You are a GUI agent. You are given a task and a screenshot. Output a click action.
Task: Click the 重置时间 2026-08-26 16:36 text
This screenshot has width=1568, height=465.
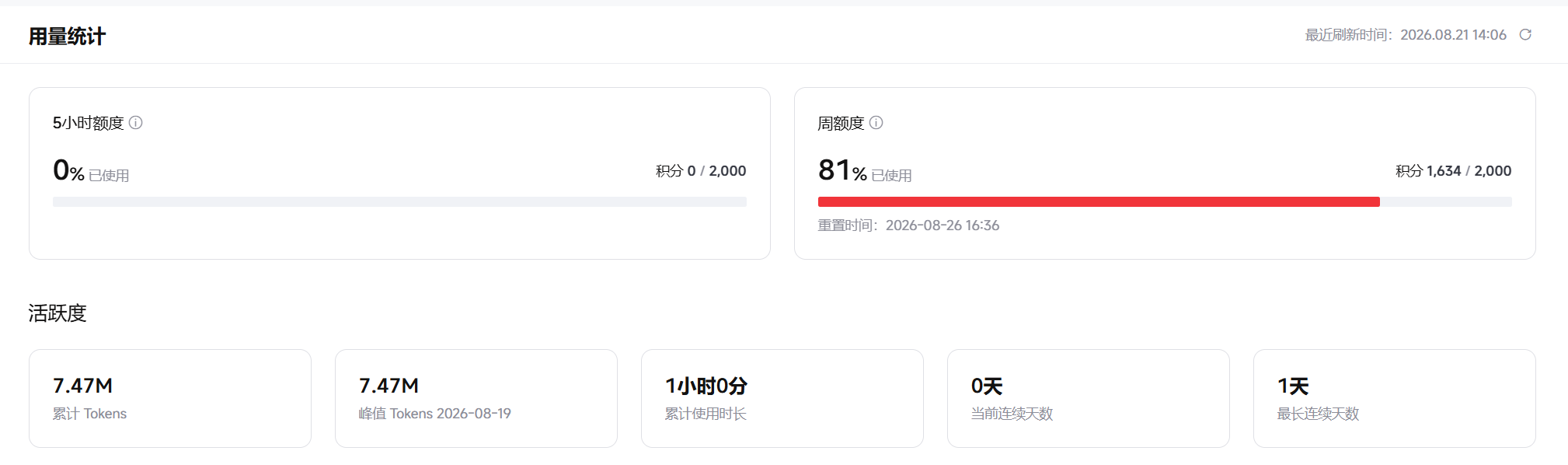click(x=909, y=226)
